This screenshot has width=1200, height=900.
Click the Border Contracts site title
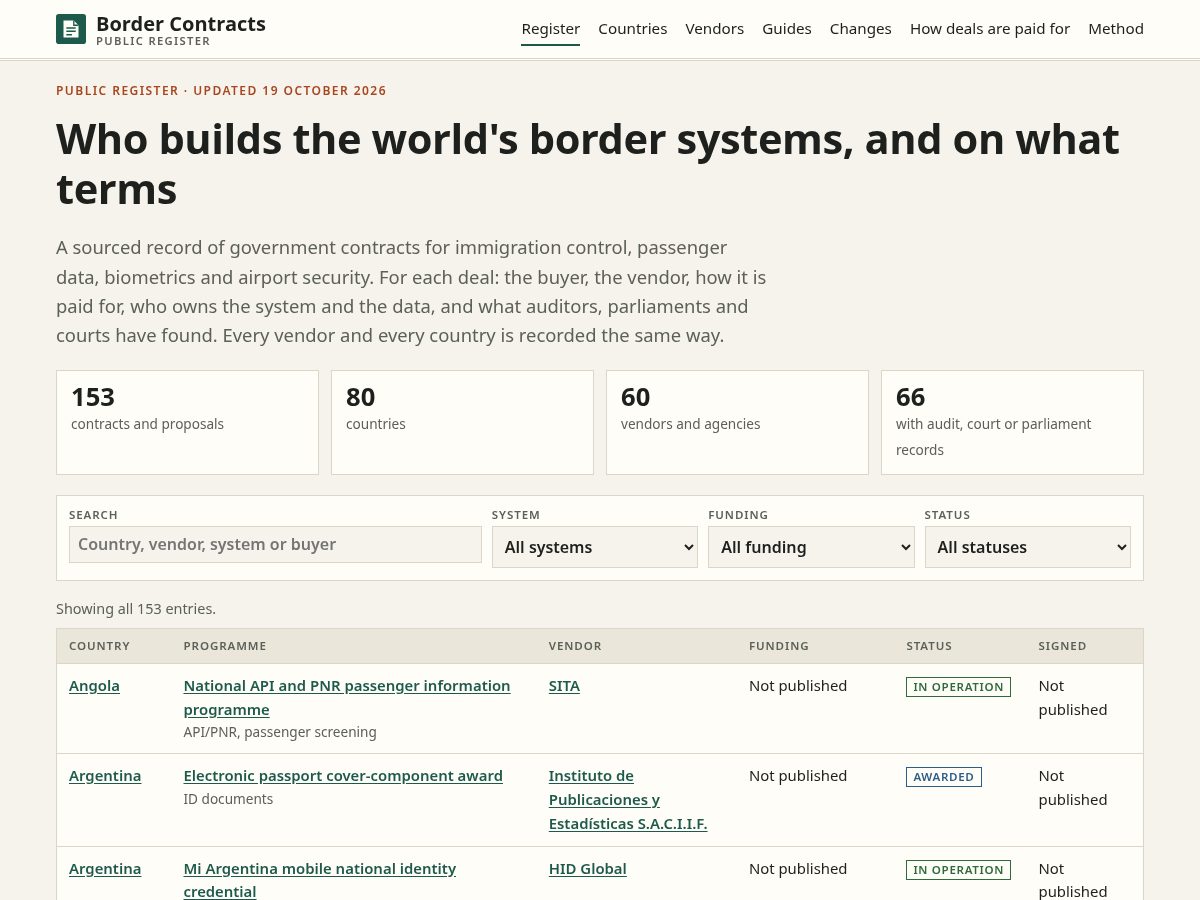click(181, 24)
